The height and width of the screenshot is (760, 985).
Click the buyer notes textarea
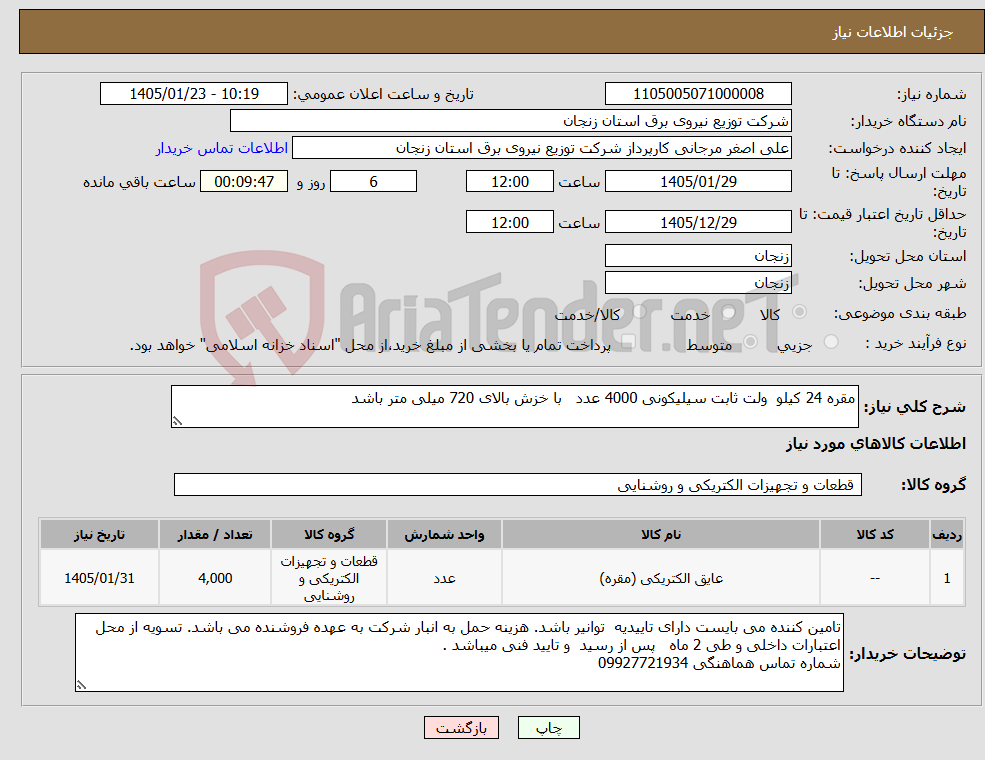click(x=459, y=653)
